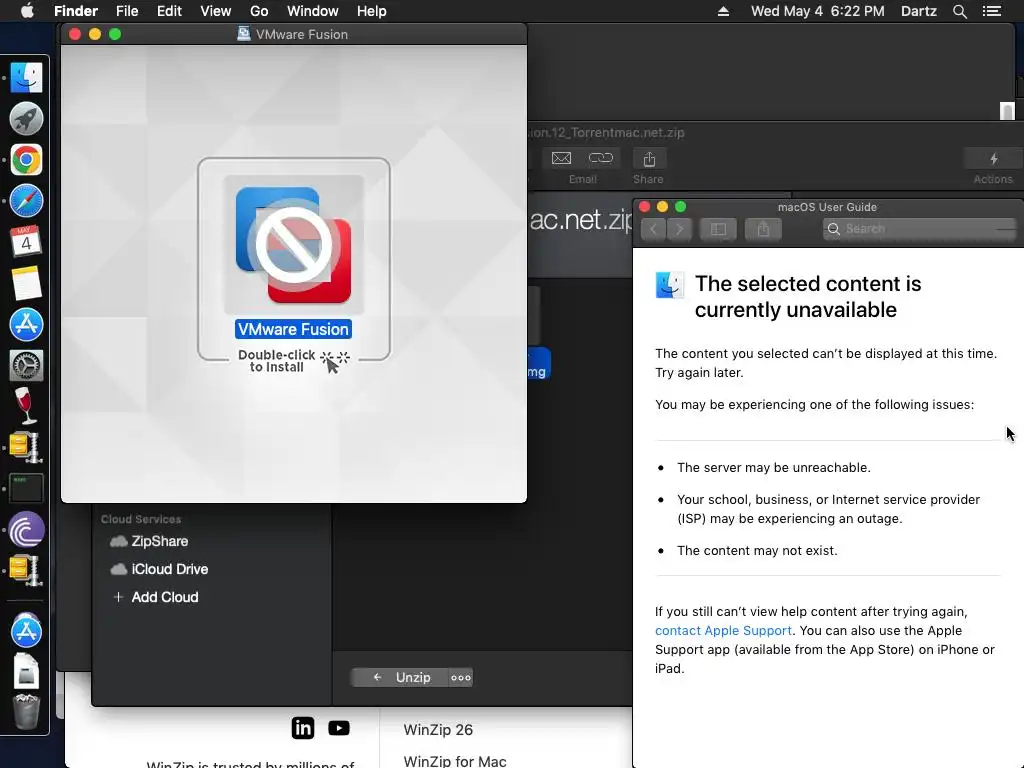Go back in macOS User Guide
The width and height of the screenshot is (1024, 768).
point(652,229)
